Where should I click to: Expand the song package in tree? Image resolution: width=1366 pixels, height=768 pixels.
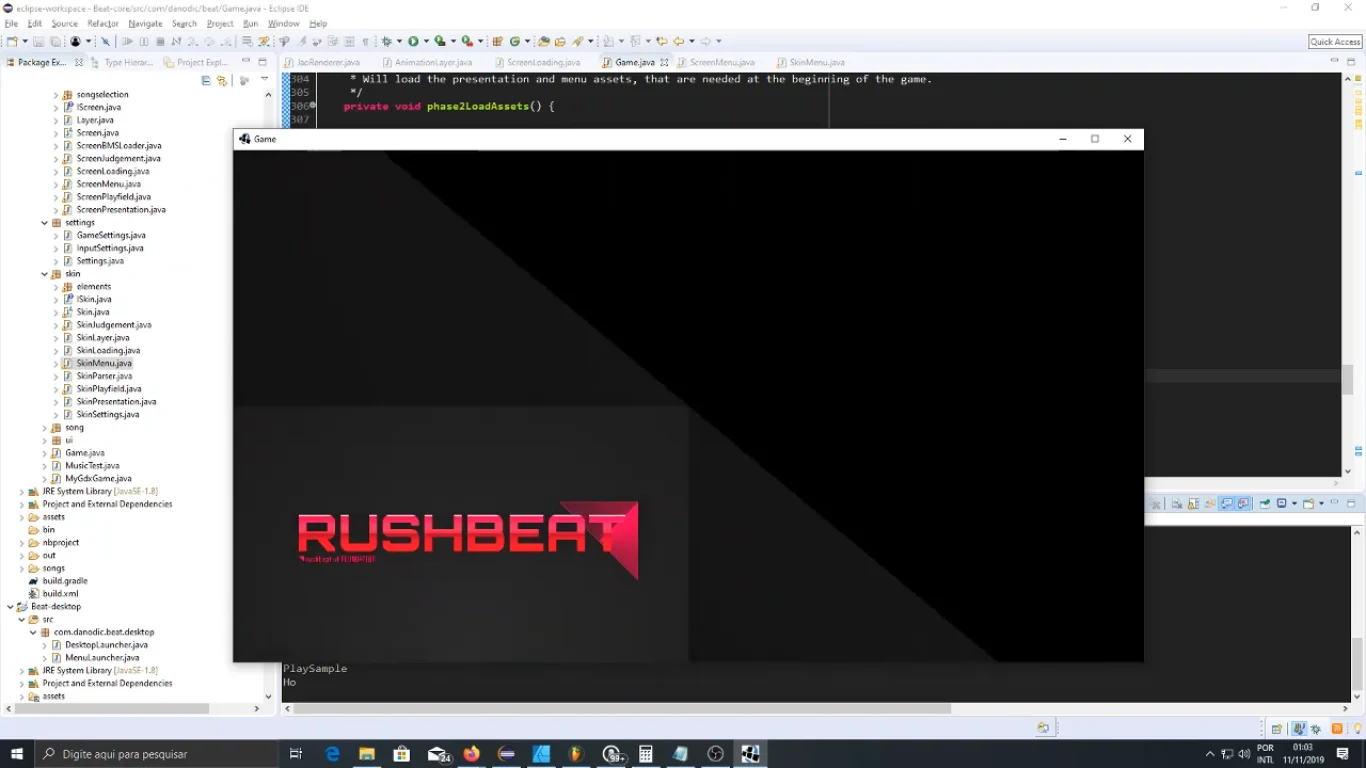tap(44, 428)
